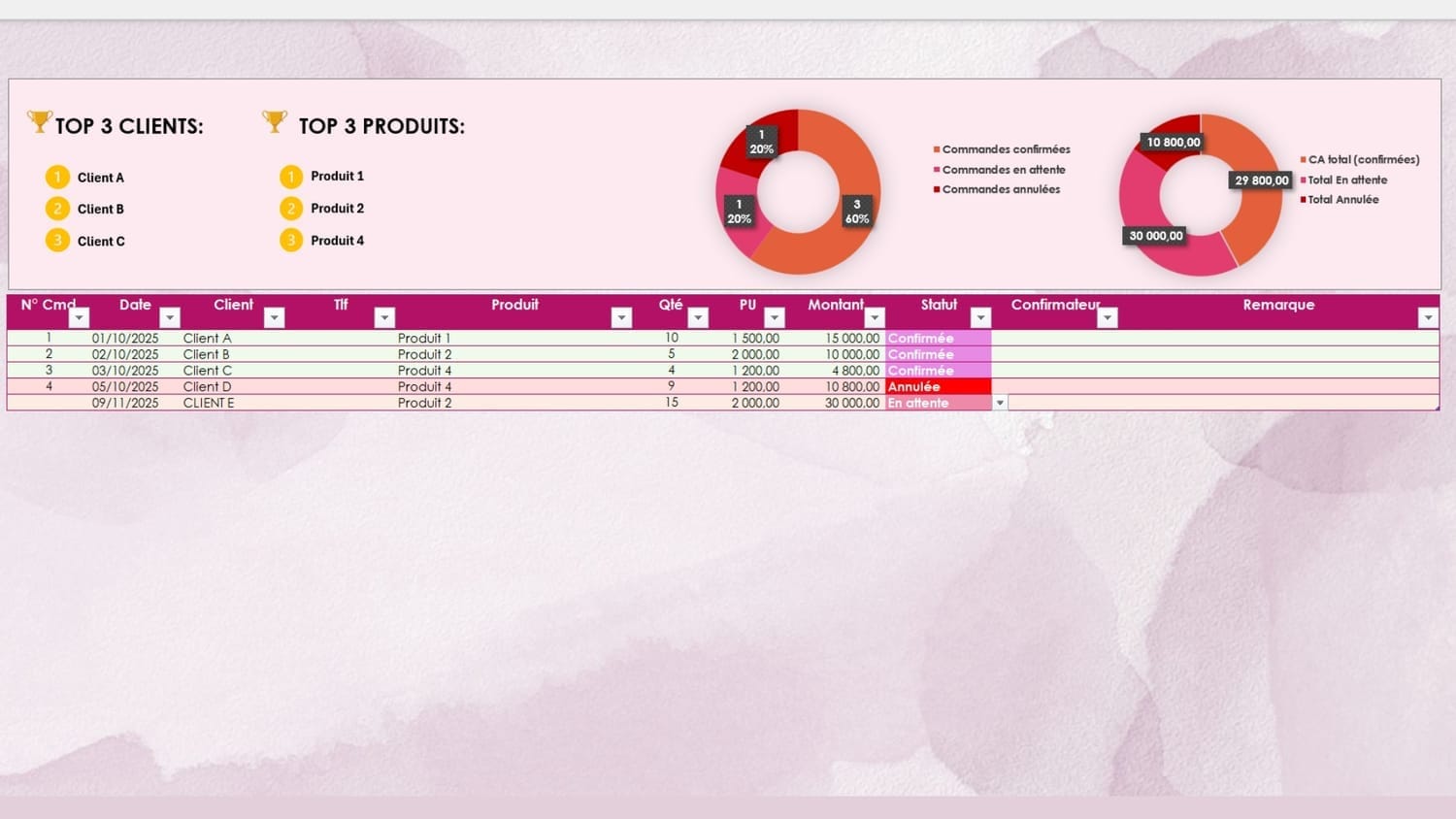The image size is (1456, 819).
Task: Select Client C in the top clients list
Action: point(101,241)
